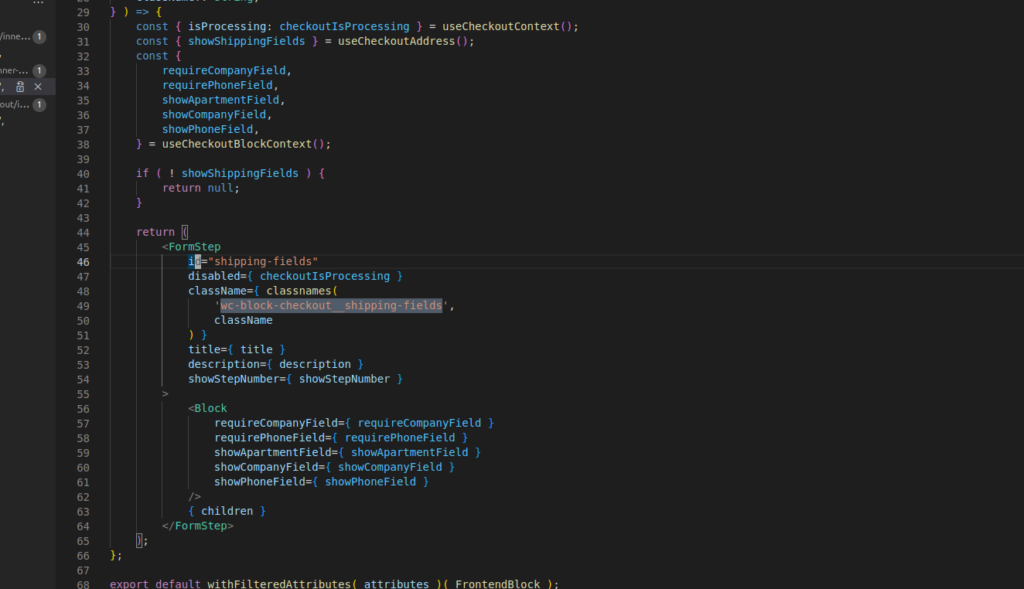
Task: Open the search result file ending in "/inne..."
Action: pyautogui.click(x=16, y=37)
